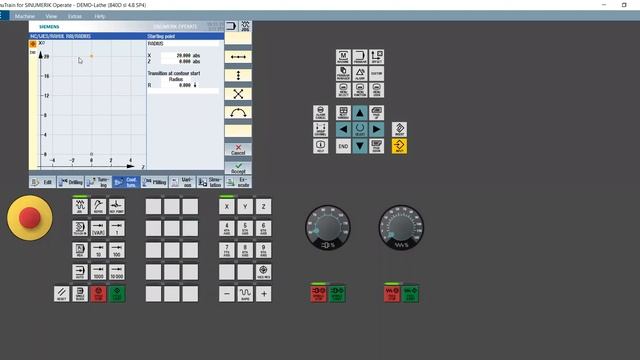The width and height of the screenshot is (640, 360).
Task: Click the Cancel softkey
Action: tap(238, 150)
